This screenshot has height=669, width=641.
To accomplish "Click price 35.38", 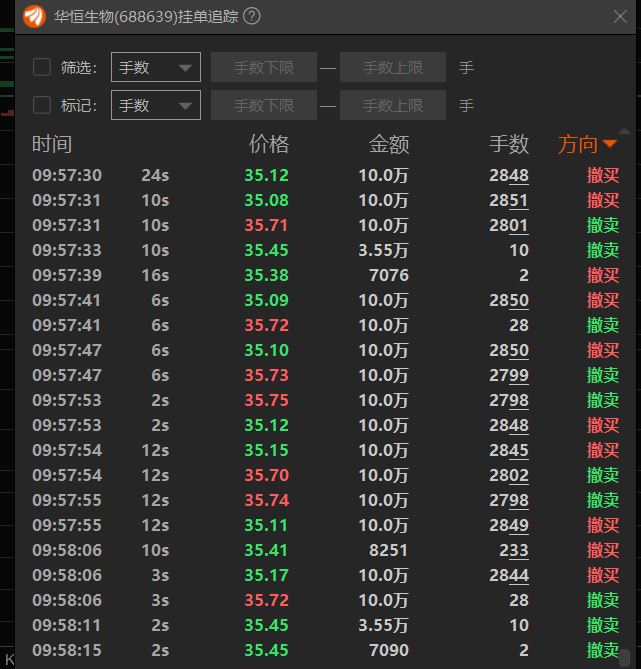I will pyautogui.click(x=266, y=276).
